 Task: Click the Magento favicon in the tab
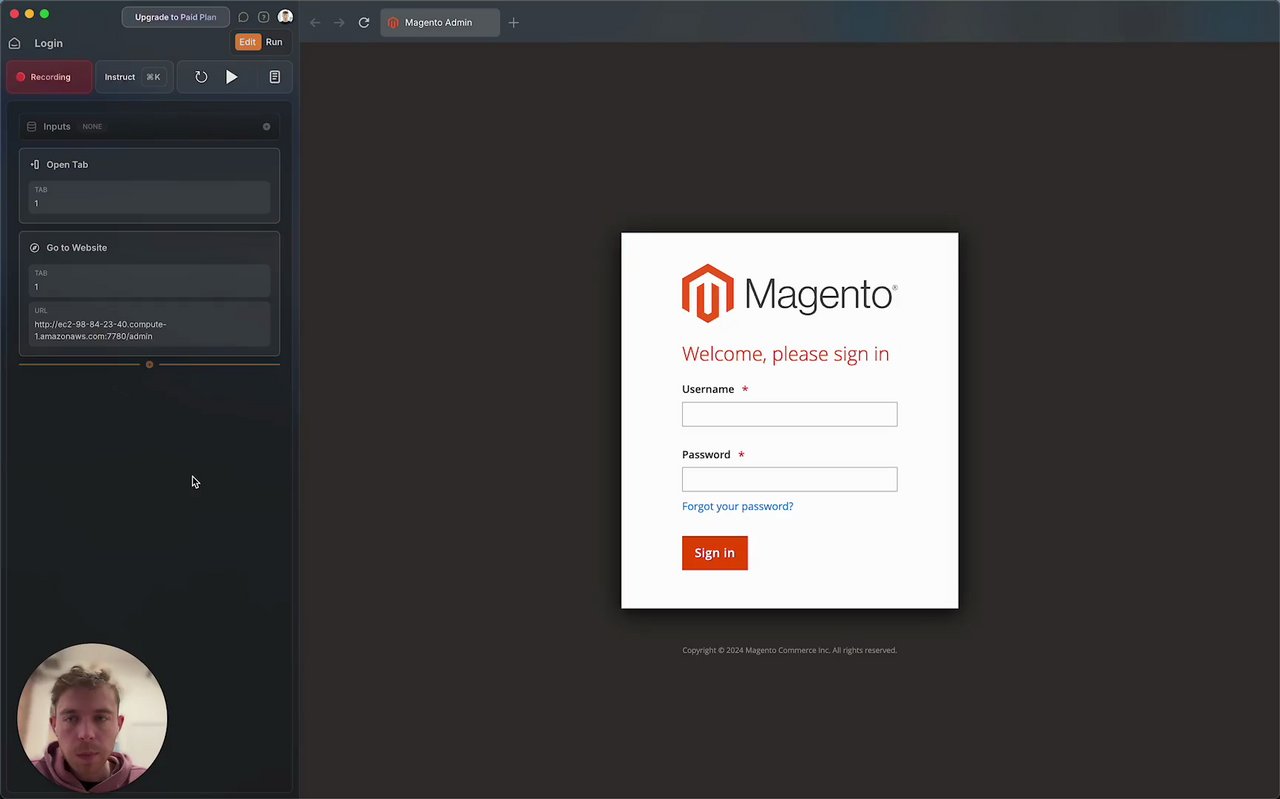click(x=393, y=22)
